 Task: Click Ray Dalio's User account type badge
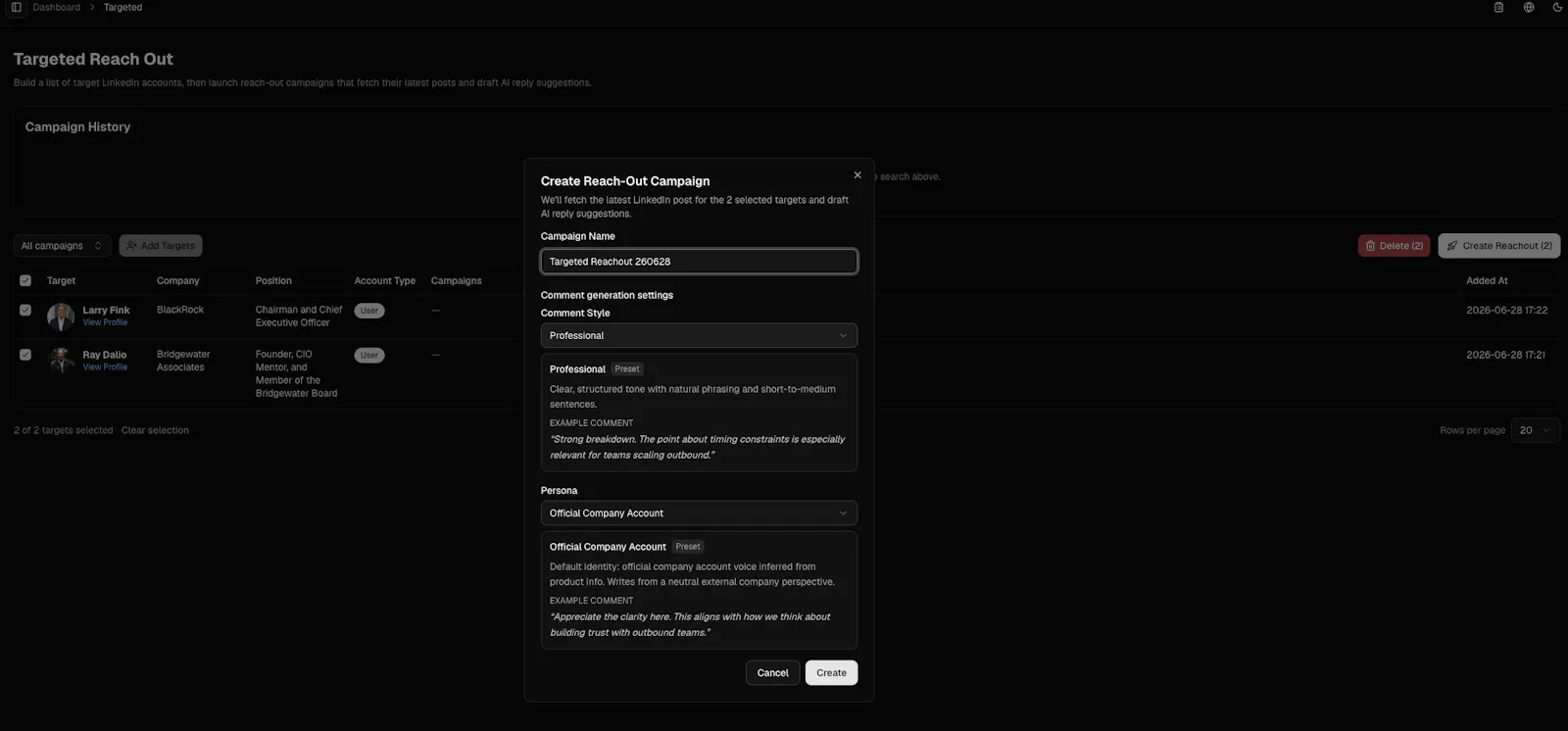click(369, 356)
